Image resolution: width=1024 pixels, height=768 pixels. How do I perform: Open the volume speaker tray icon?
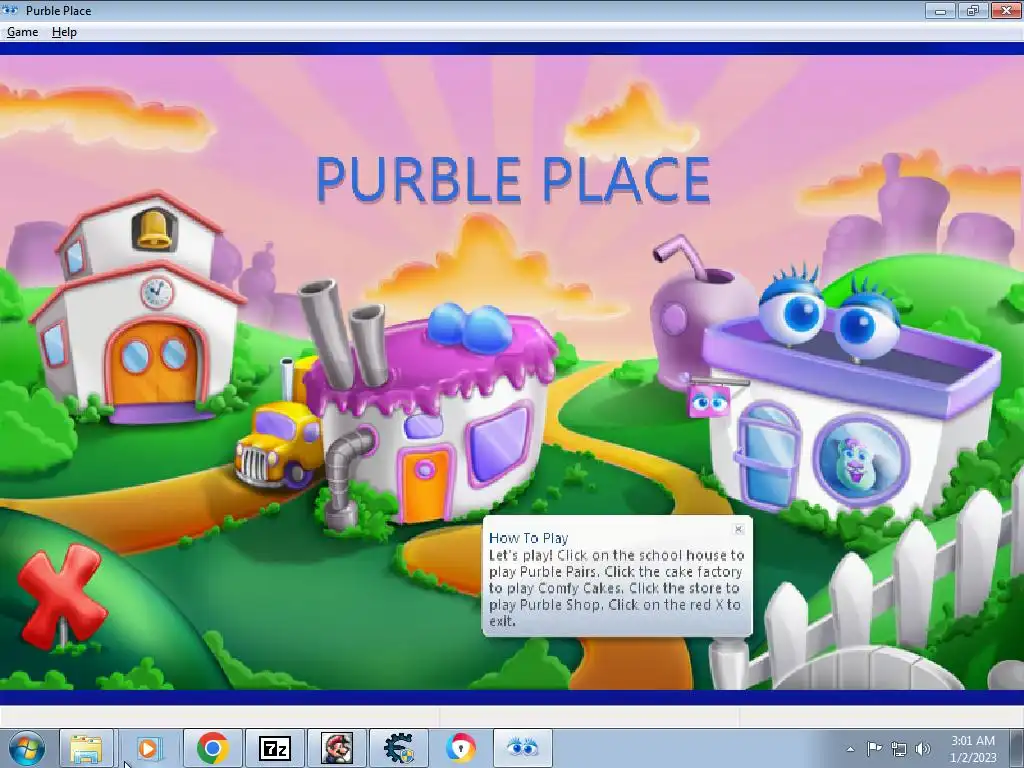tap(923, 748)
